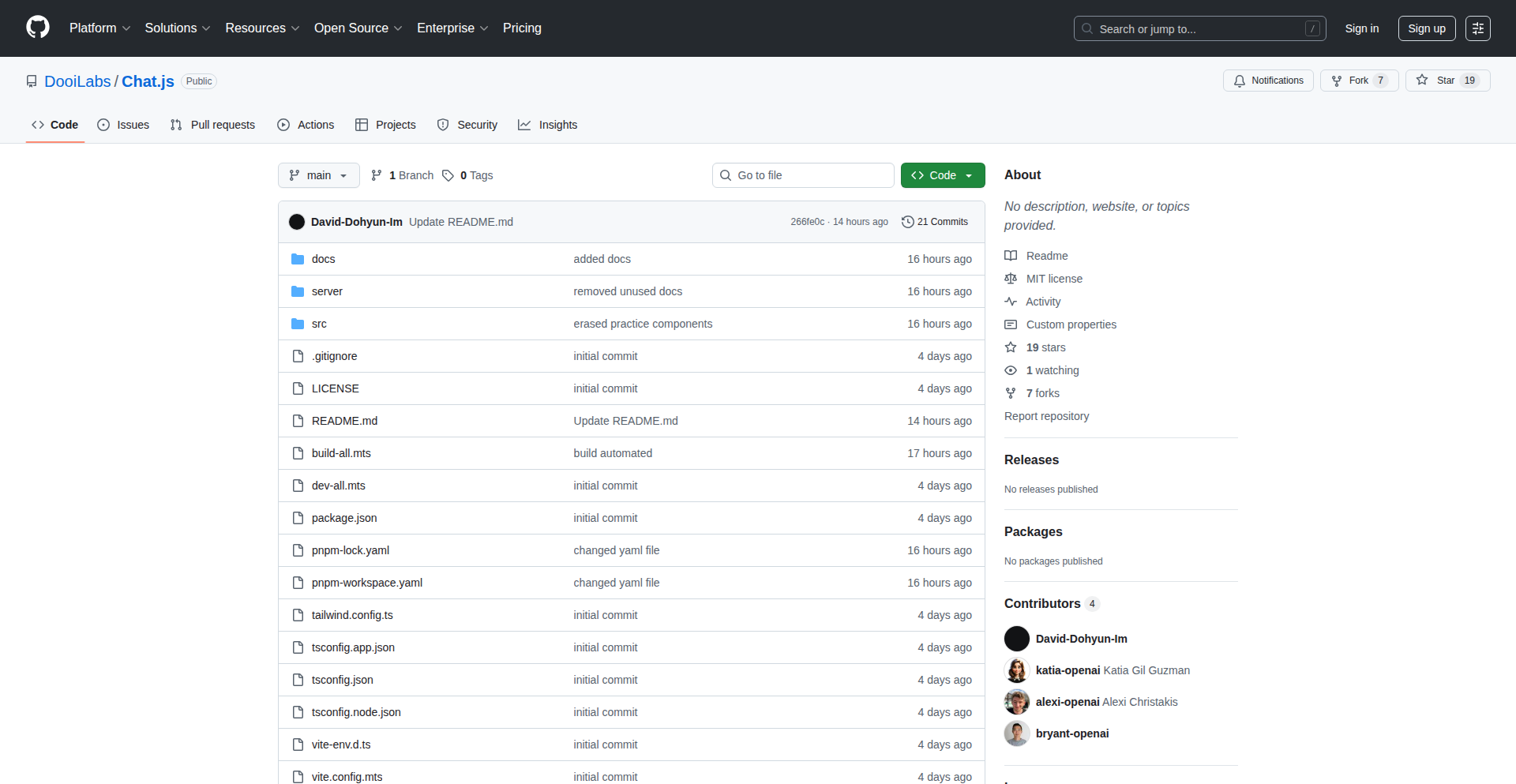Screen dimensions: 1516x784
Task: Expand the Platform menu in header
Action: click(x=99, y=28)
